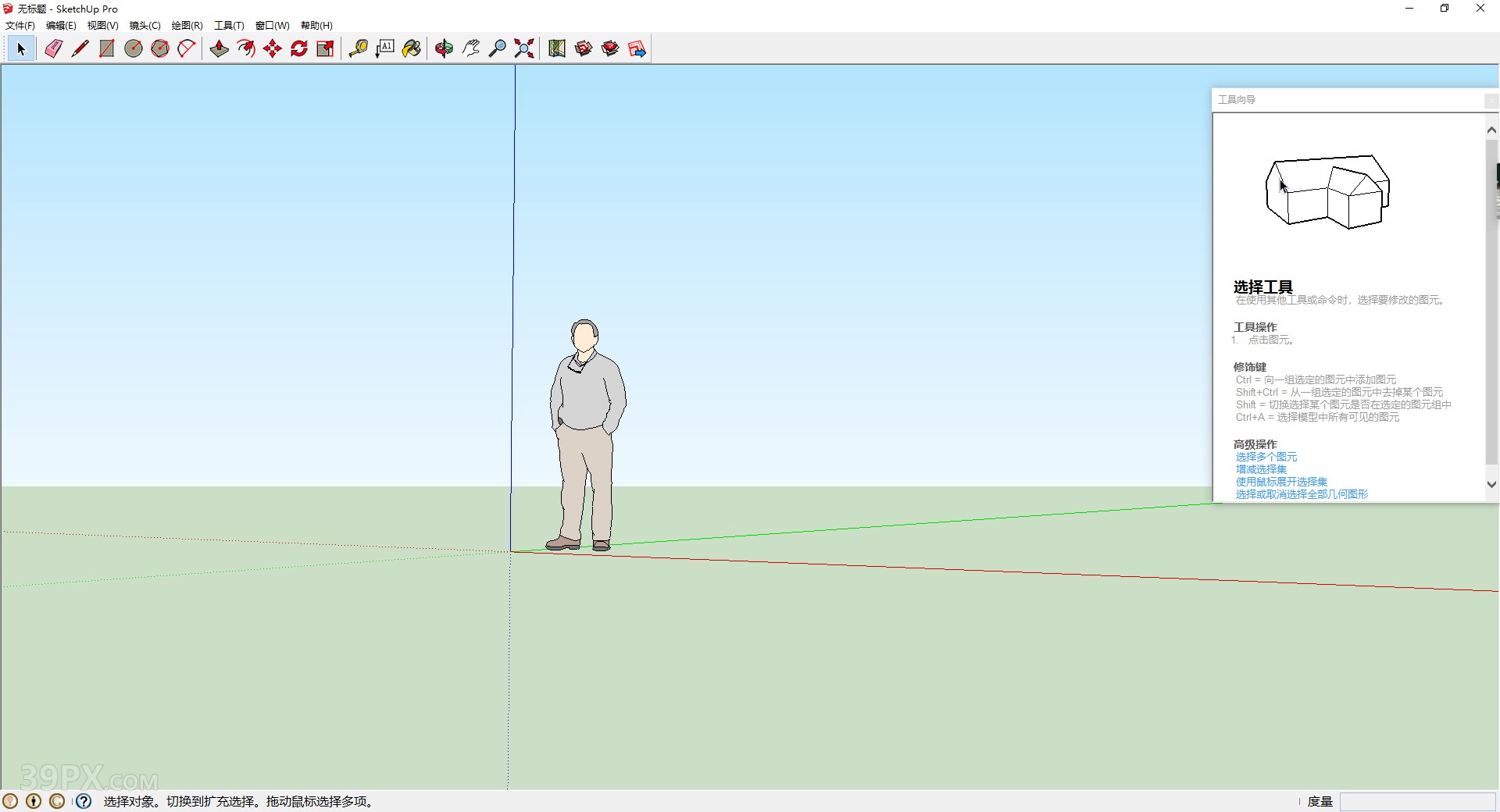Select the Rectangle tool
Viewport: 1500px width, 812px height.
point(106,48)
